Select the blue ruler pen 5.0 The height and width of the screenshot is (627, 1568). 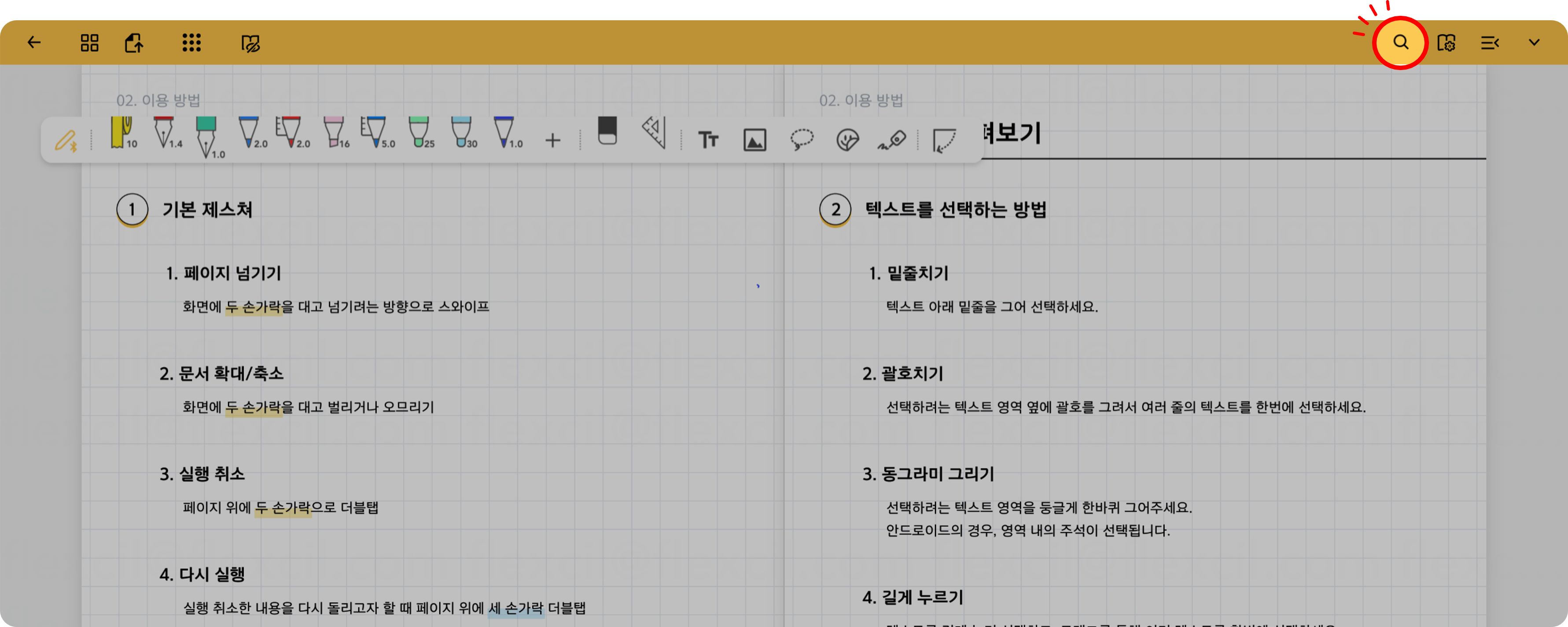[x=377, y=133]
